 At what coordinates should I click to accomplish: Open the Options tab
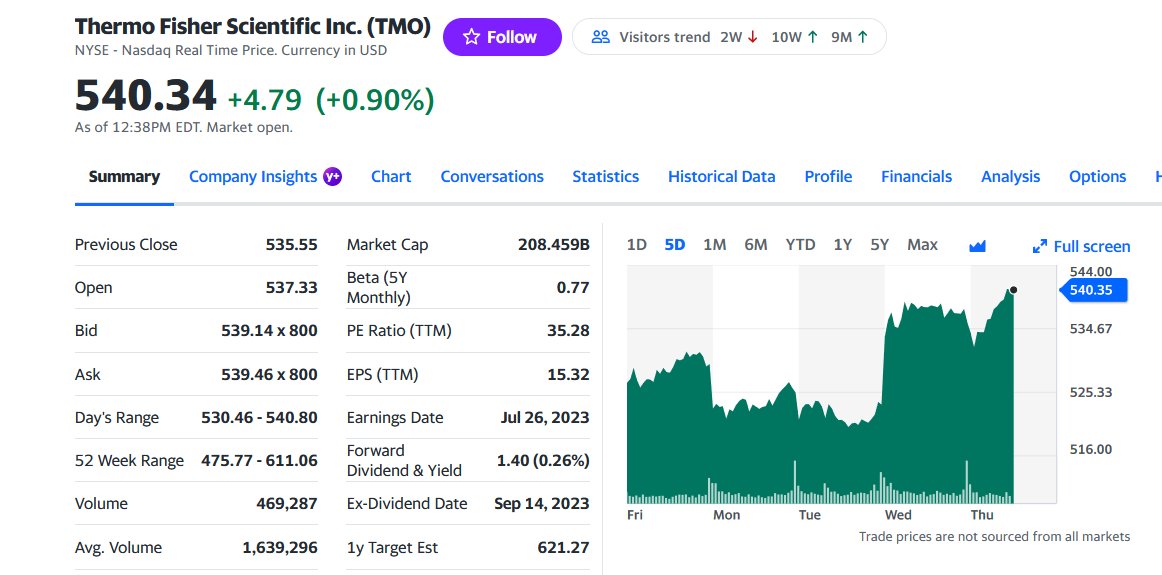(x=1098, y=176)
